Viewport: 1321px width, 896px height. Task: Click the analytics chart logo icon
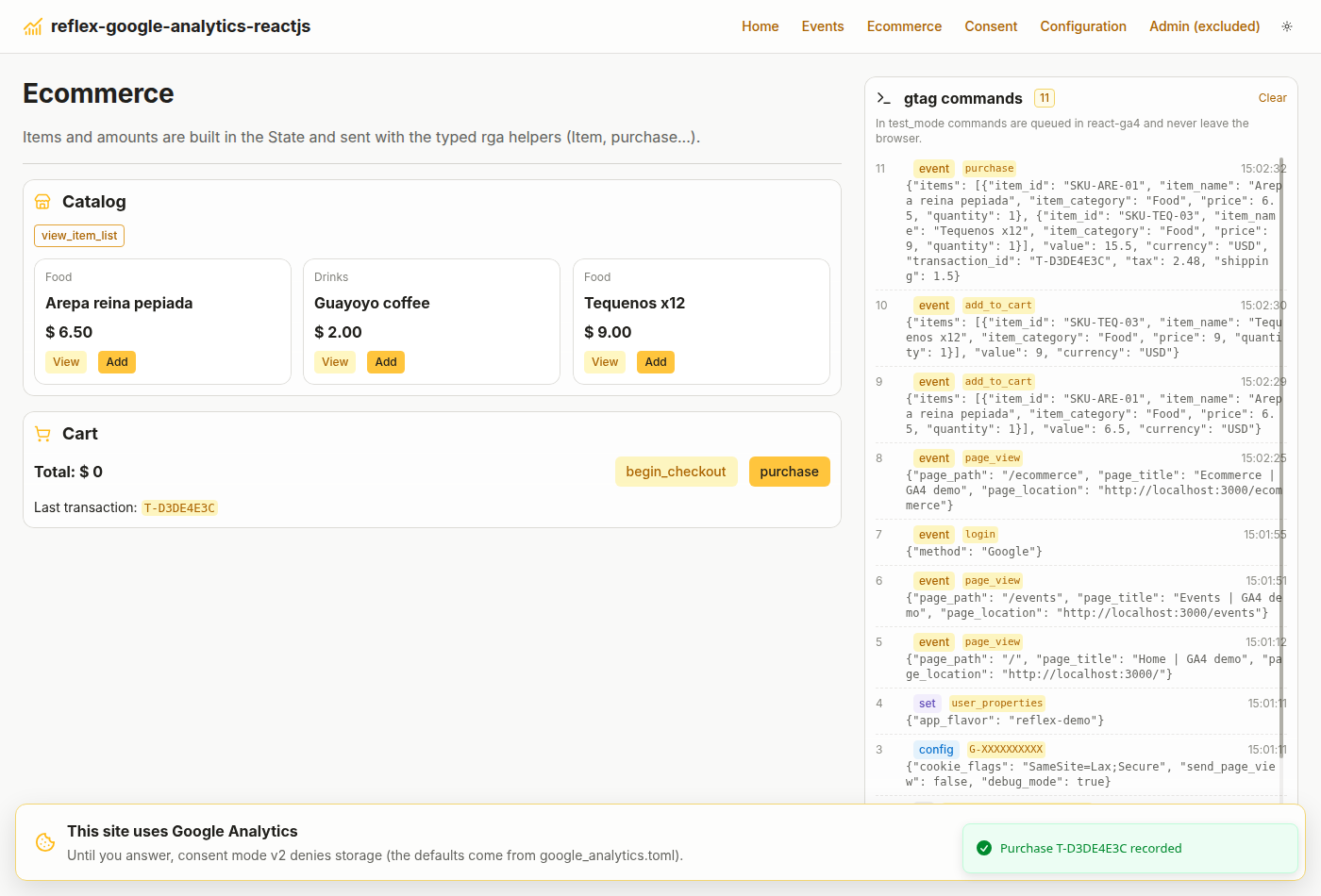[x=33, y=26]
